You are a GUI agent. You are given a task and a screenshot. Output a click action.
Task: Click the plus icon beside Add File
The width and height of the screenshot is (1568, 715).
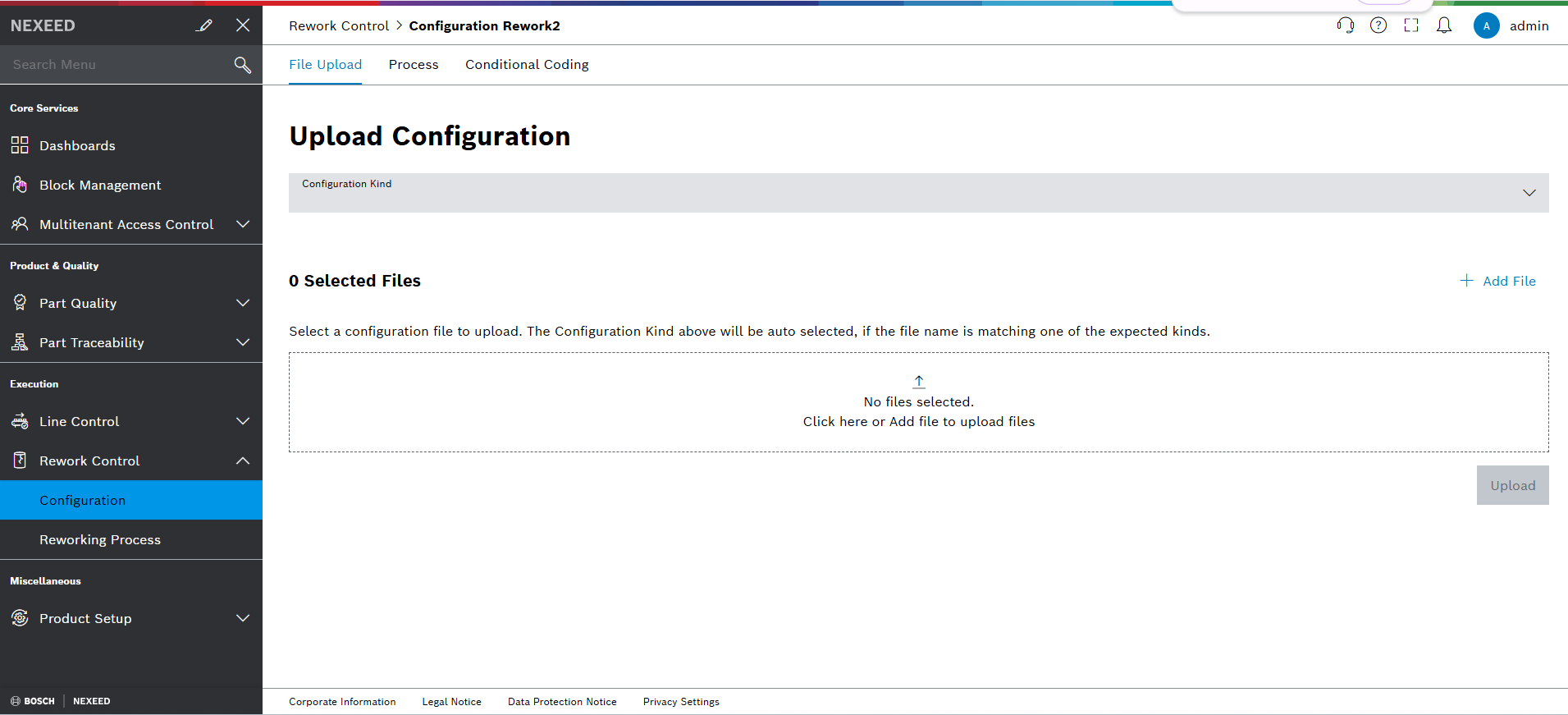(1467, 281)
